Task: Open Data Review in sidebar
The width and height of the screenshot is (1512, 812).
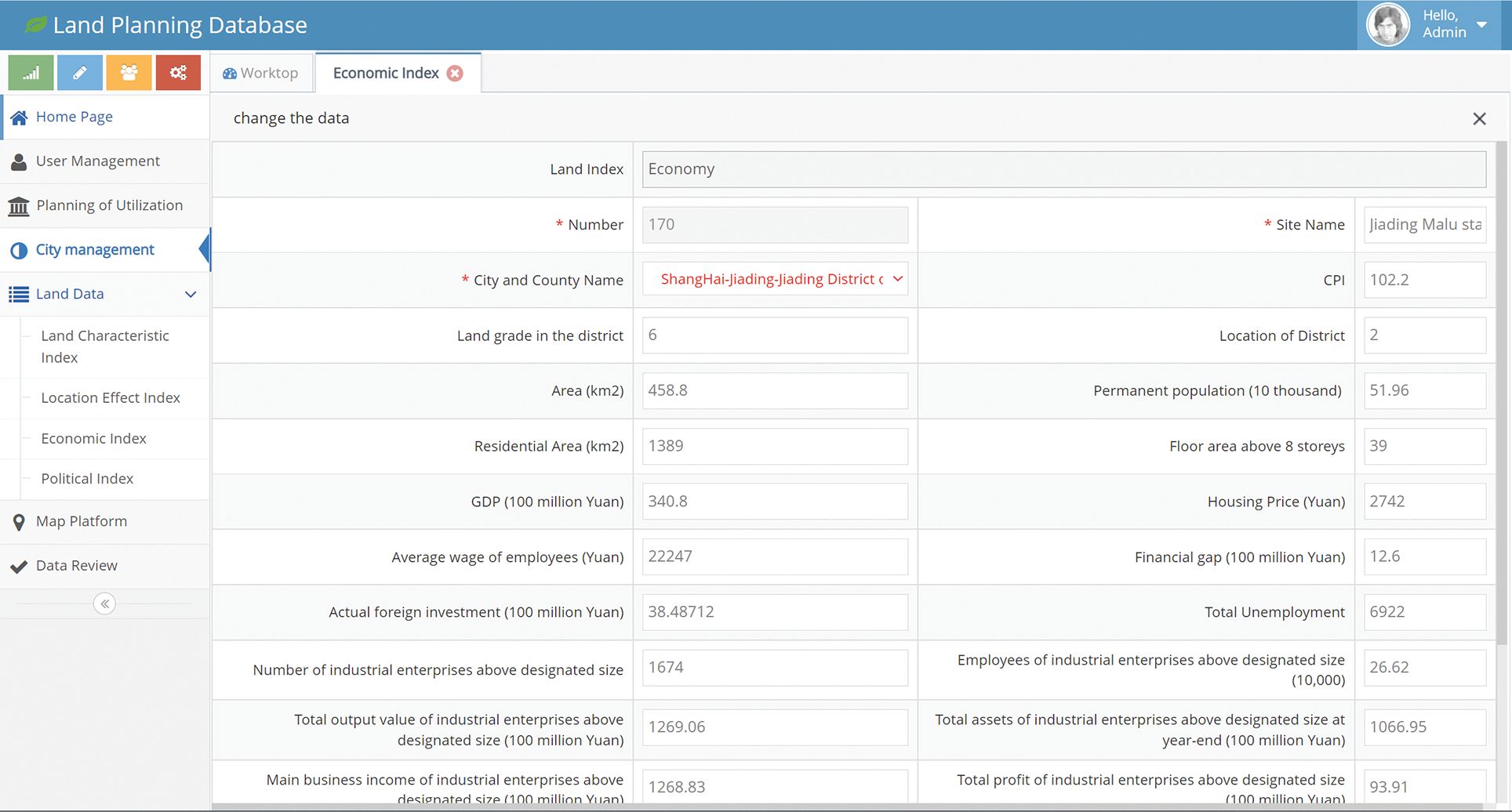Action: tap(76, 565)
